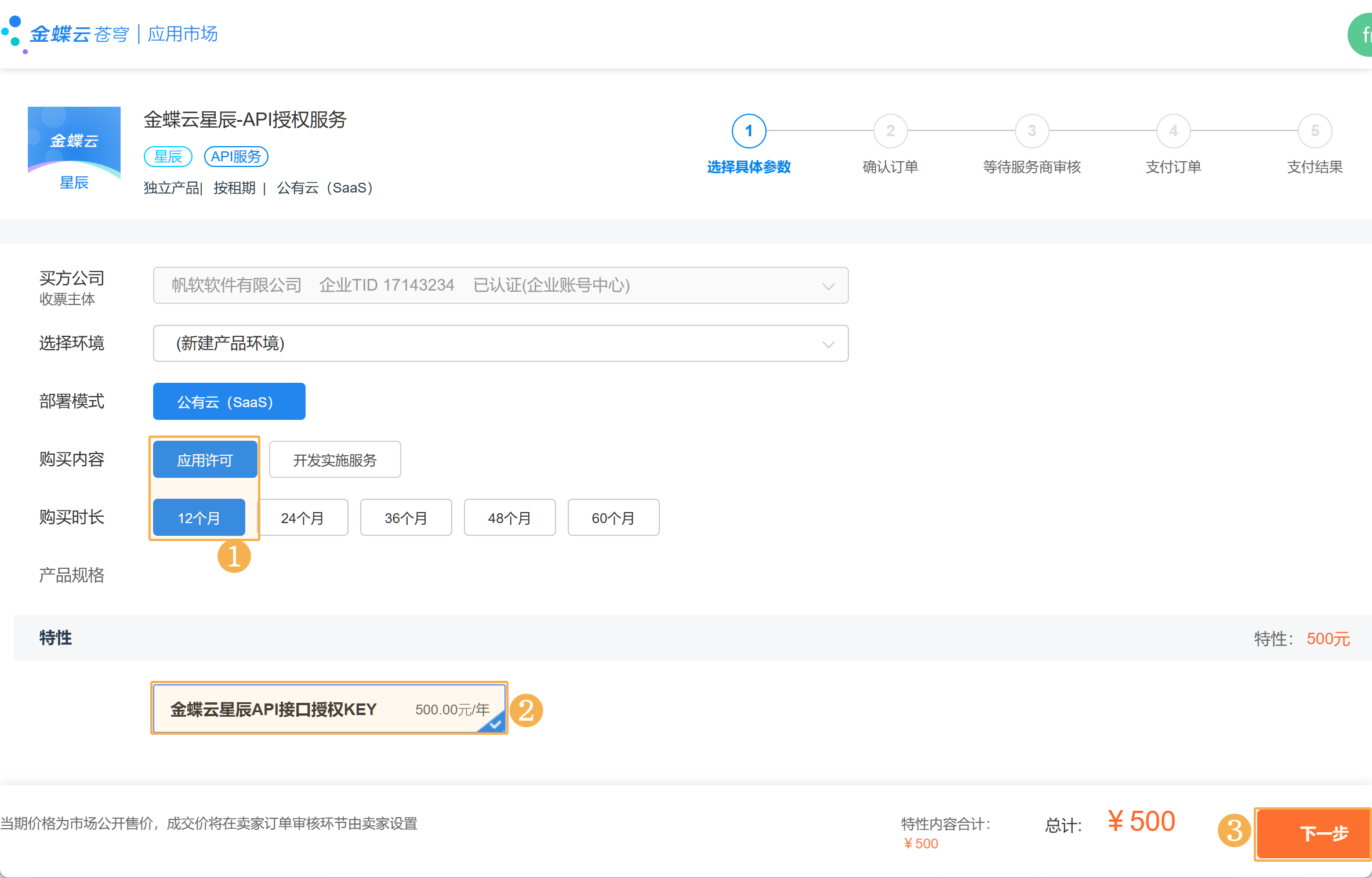Click the 下一步 button
1372x878 pixels.
(1323, 833)
